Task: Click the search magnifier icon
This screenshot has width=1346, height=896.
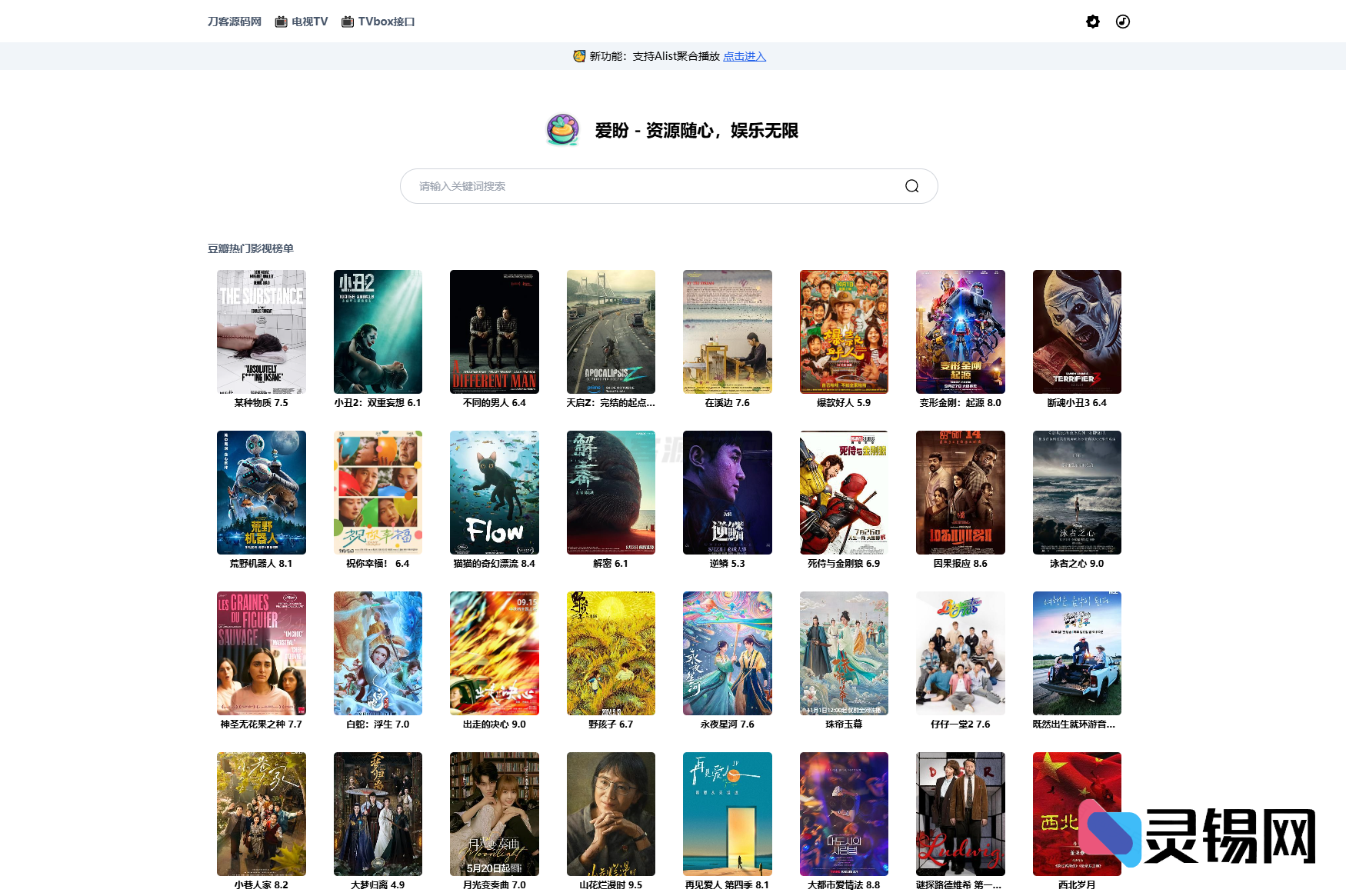Action: [911, 186]
